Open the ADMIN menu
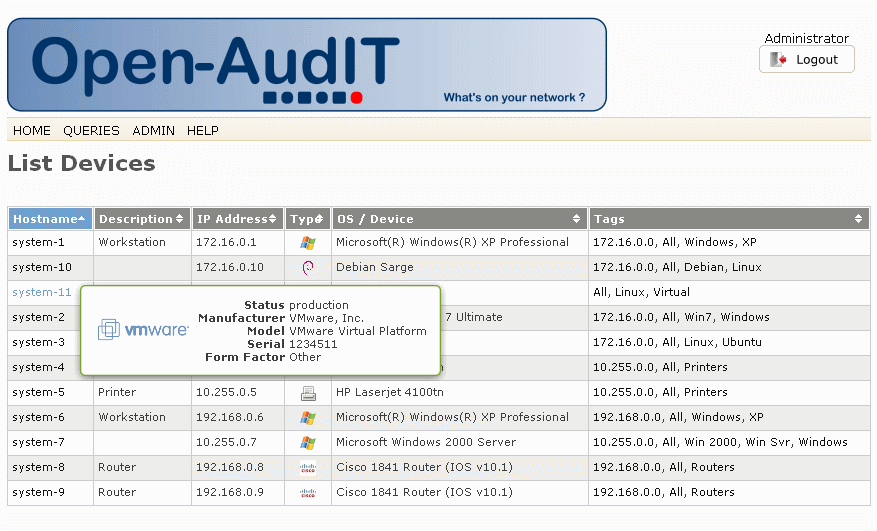The image size is (877, 531). (153, 131)
